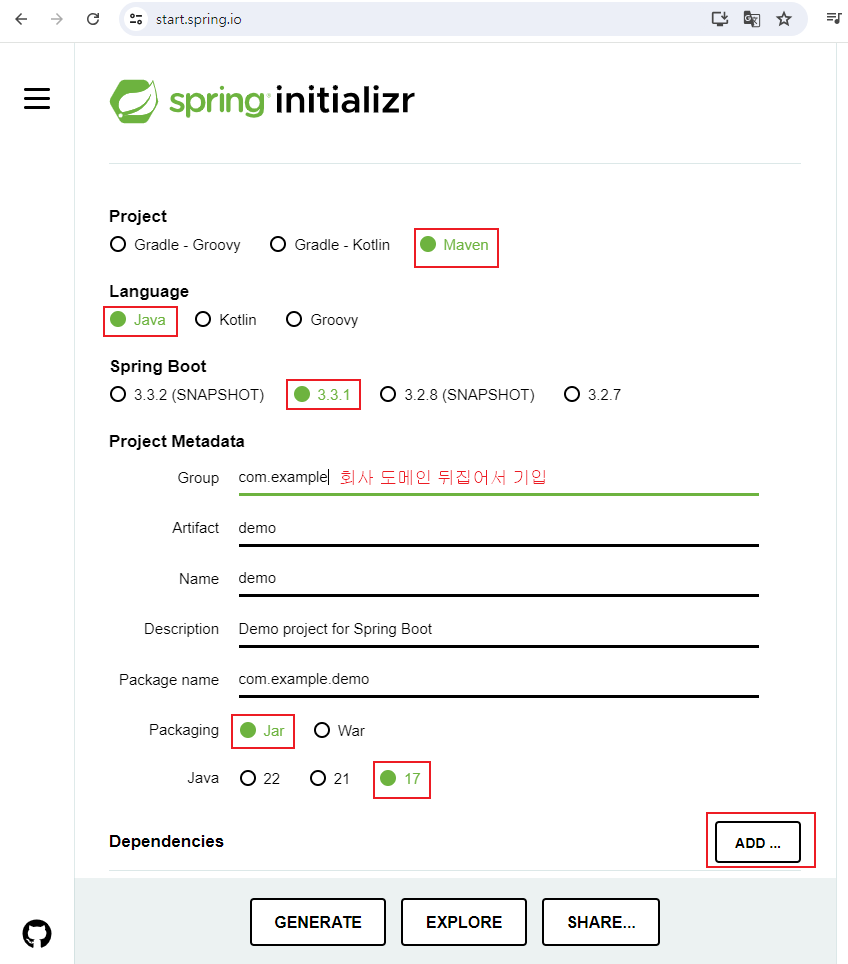848x964 pixels.
Task: Pick War packaging
Action: 339,730
